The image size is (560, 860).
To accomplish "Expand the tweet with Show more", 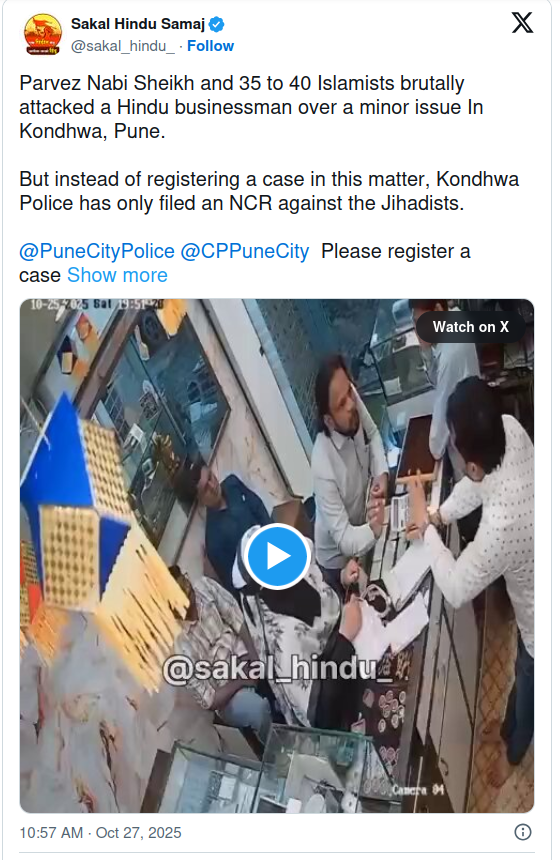I will pyautogui.click(x=117, y=275).
